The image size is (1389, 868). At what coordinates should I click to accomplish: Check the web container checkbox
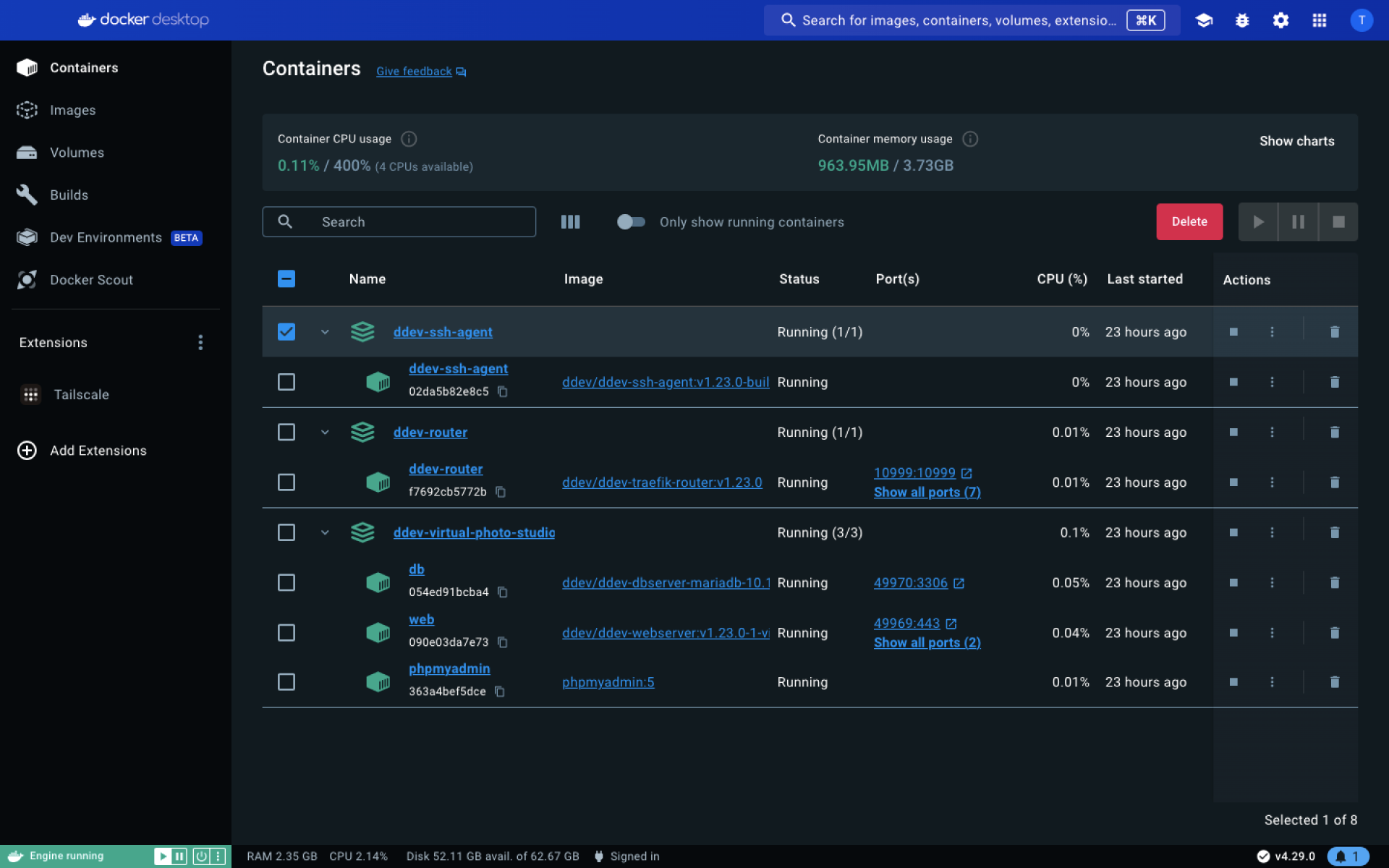tap(286, 633)
